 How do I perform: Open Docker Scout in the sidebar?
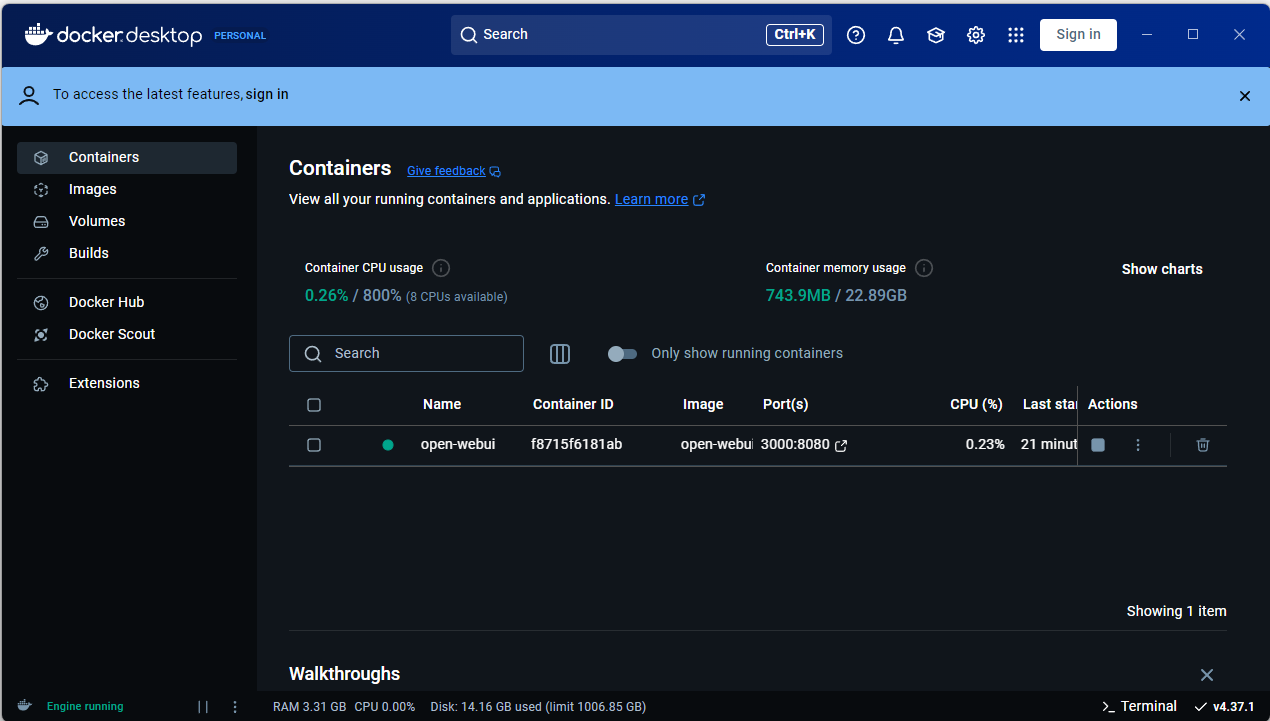point(127,335)
